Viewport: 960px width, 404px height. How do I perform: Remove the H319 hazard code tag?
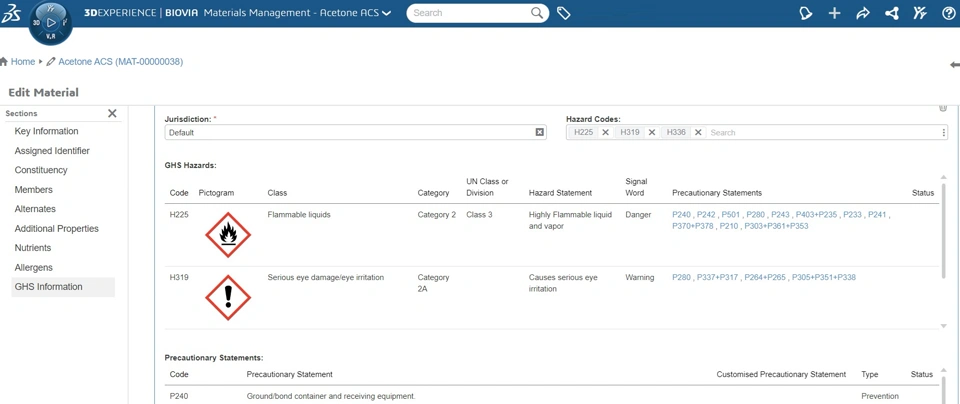[652, 132]
